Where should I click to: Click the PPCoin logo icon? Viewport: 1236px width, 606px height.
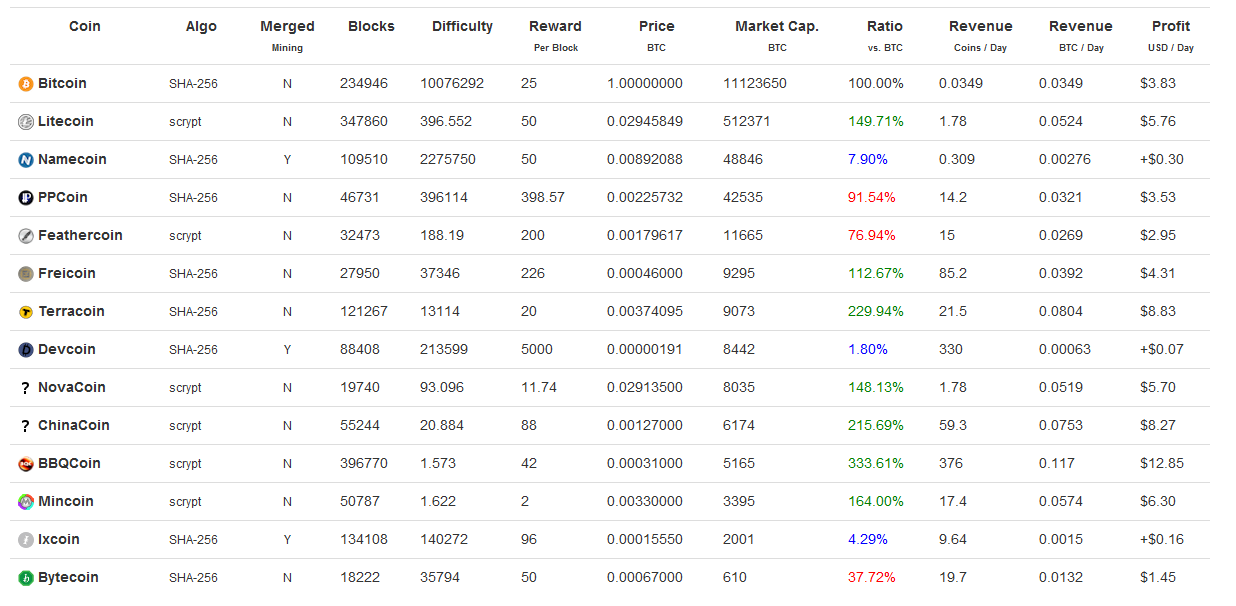click(x=26, y=198)
